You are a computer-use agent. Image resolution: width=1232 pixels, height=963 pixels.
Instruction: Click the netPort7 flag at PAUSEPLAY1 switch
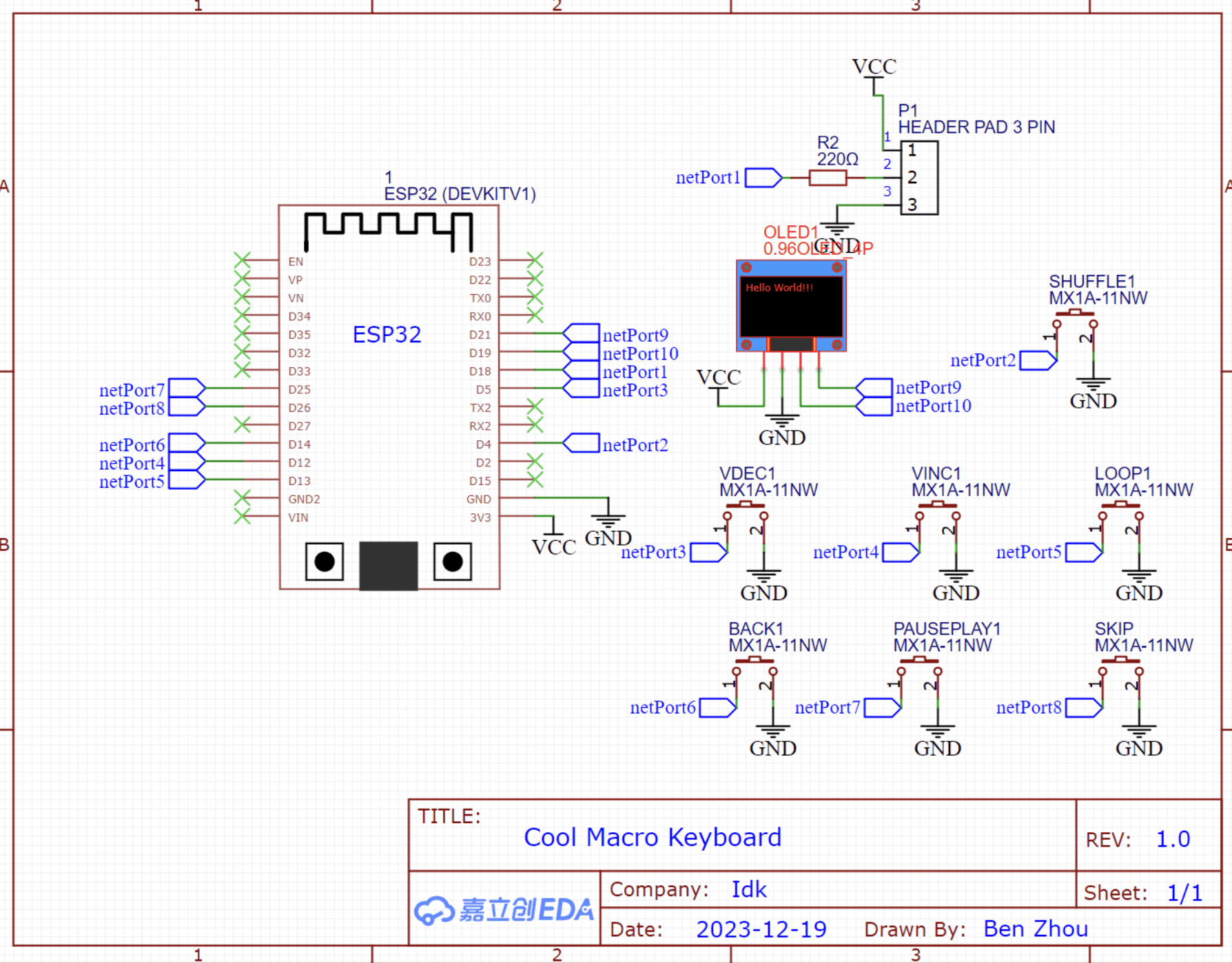point(883,708)
